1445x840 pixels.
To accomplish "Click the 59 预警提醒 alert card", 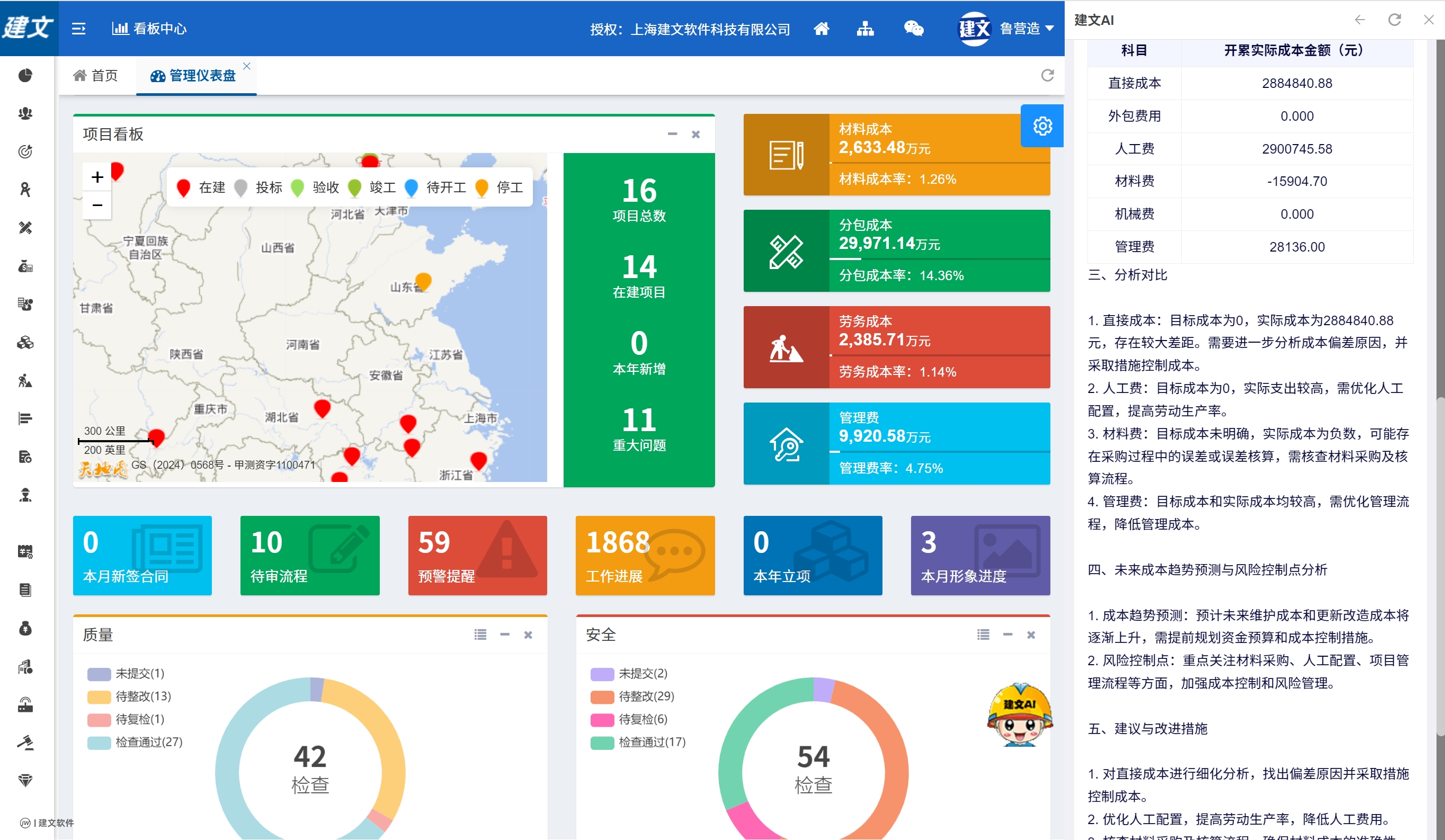I will click(477, 555).
